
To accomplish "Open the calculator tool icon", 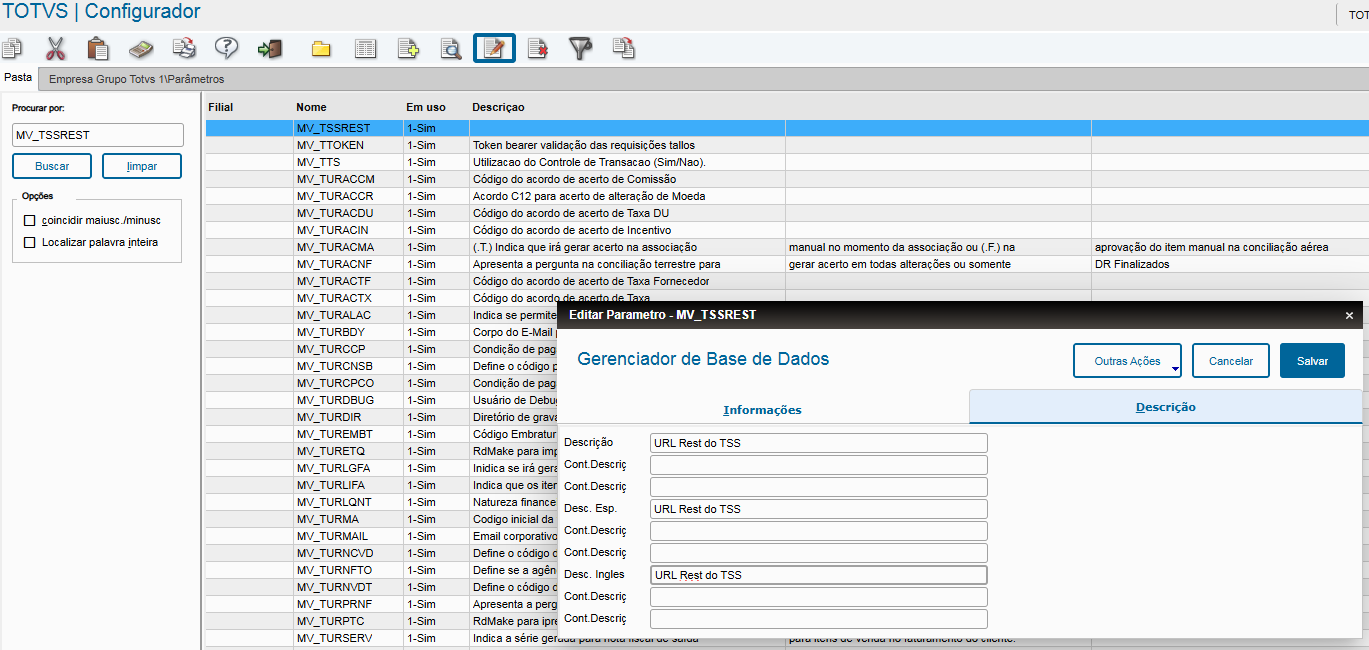I will point(141,48).
